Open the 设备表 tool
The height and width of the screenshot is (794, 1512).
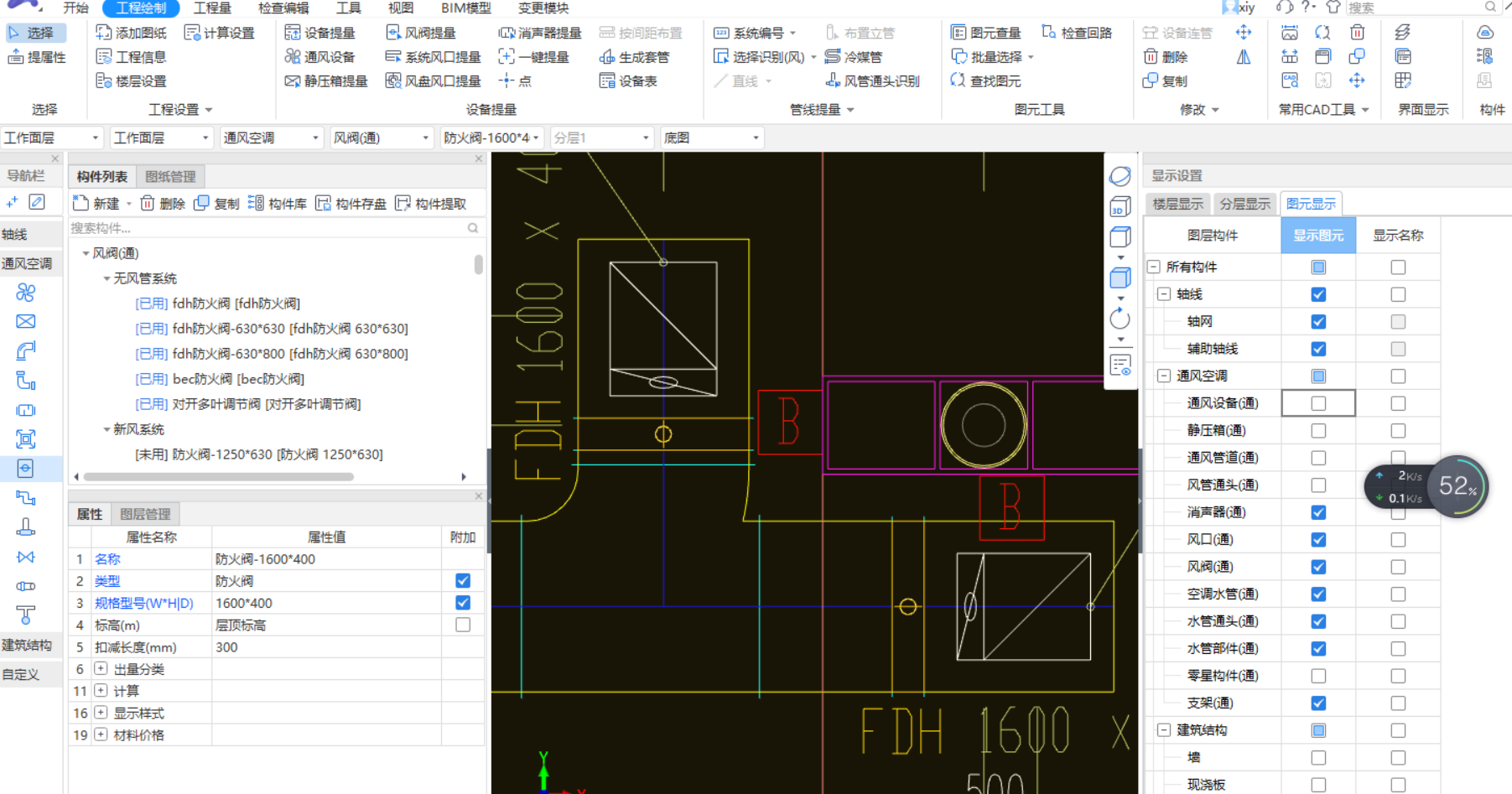point(629,81)
